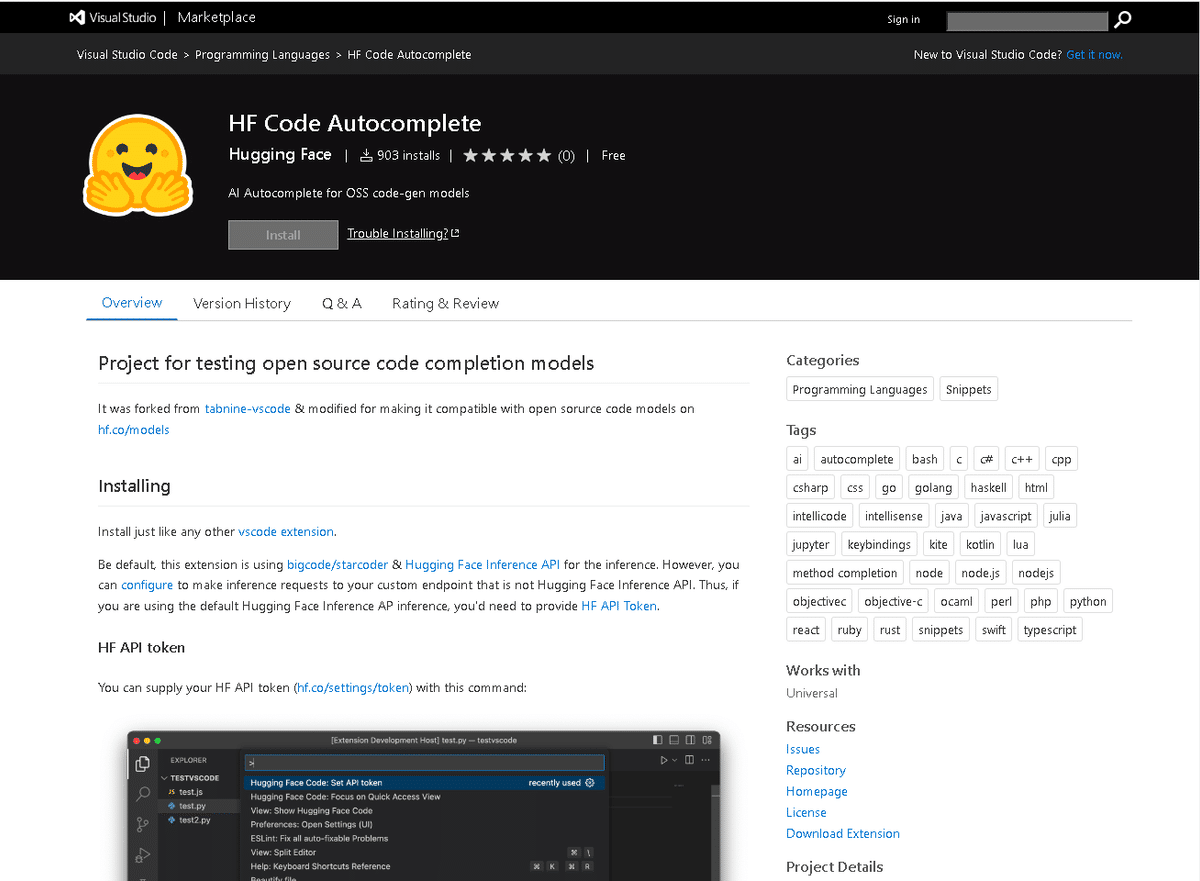Image resolution: width=1200 pixels, height=881 pixels.
Task: Click the Run button in the editor title bar
Action: (x=663, y=760)
